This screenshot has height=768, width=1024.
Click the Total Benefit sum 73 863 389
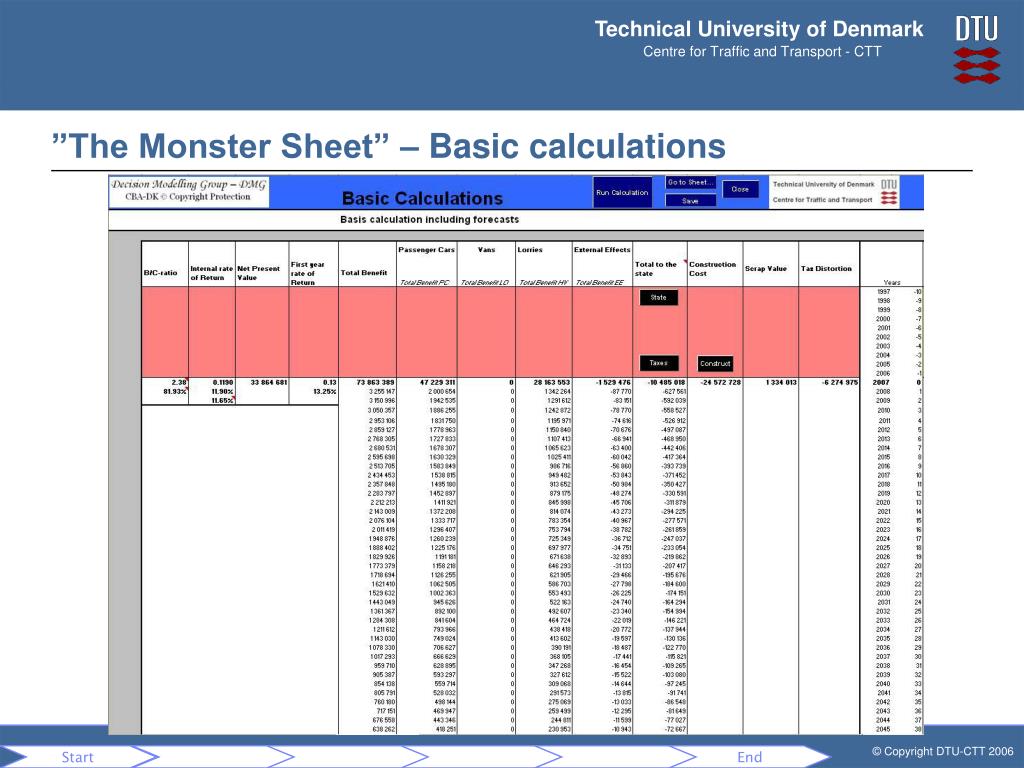coord(376,383)
